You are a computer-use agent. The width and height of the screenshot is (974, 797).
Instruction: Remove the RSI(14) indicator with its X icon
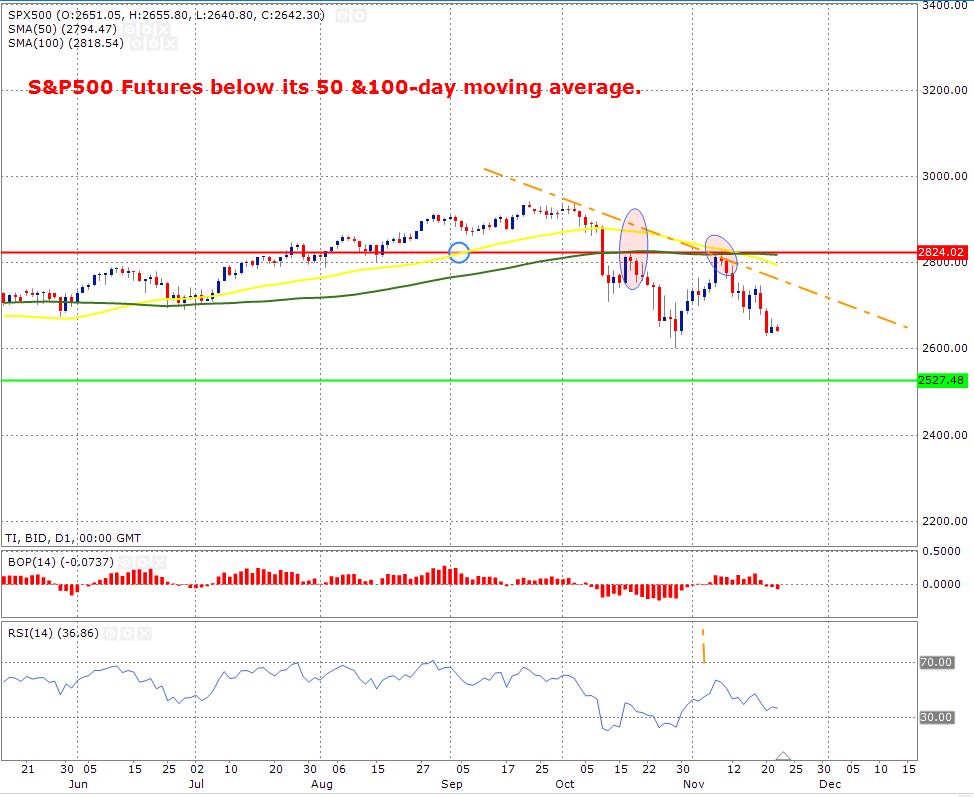pyautogui.click(x=144, y=634)
